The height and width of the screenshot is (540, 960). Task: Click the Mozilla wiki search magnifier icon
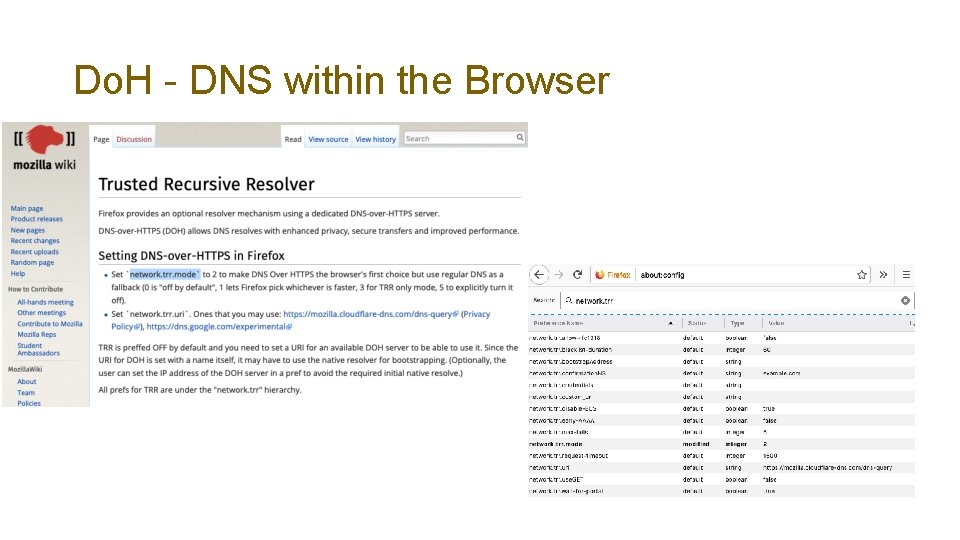tap(520, 138)
